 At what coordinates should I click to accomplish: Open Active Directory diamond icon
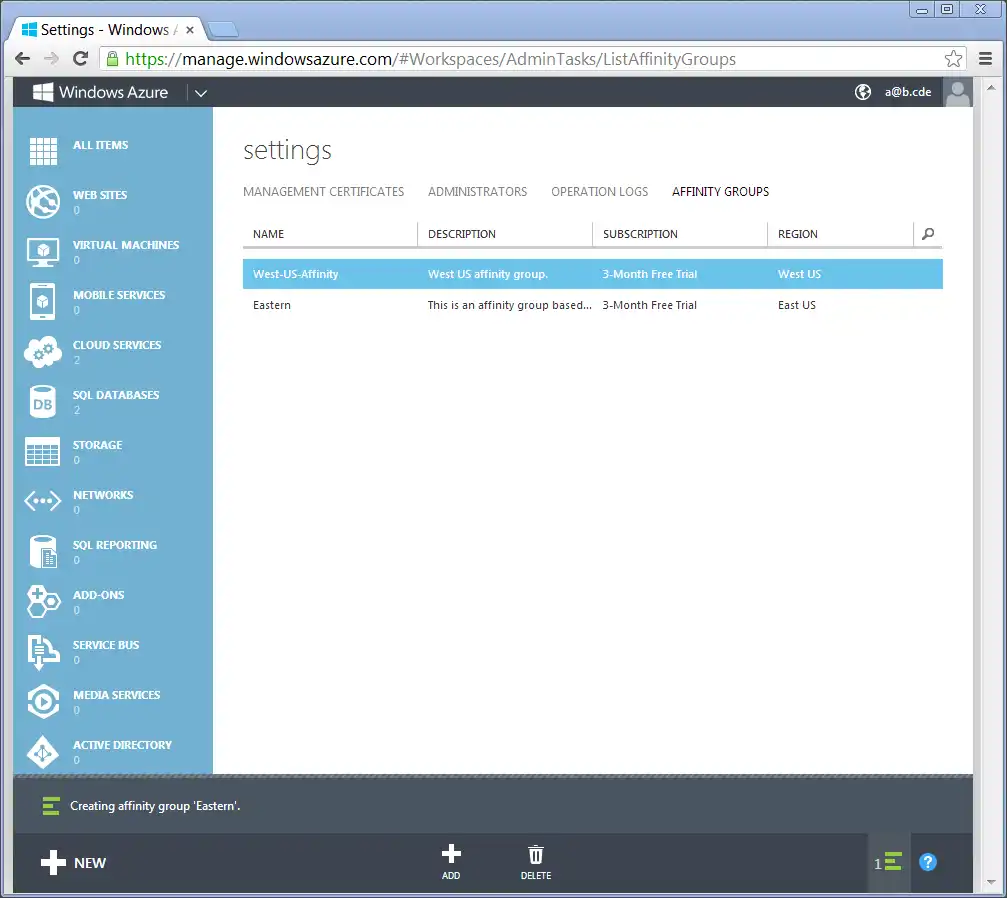[x=43, y=752]
